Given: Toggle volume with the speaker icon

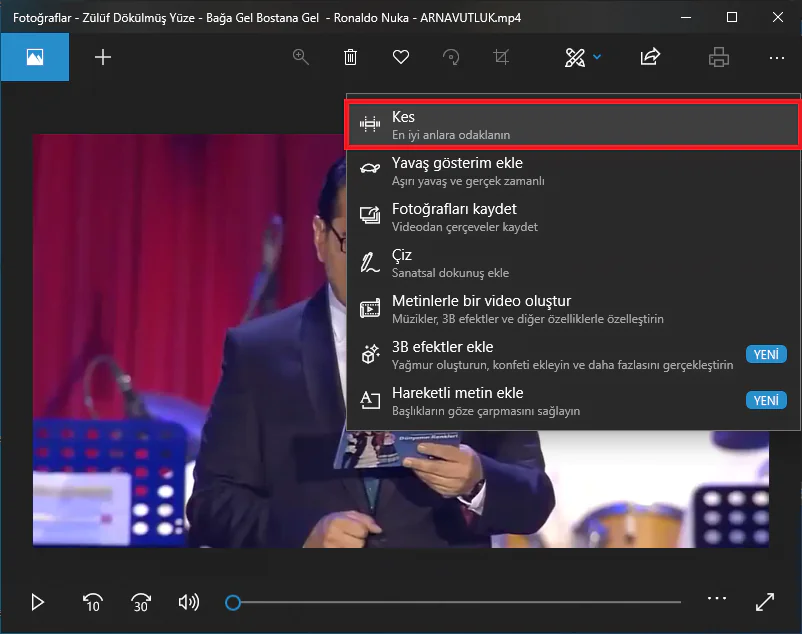Looking at the screenshot, I should coord(188,602).
